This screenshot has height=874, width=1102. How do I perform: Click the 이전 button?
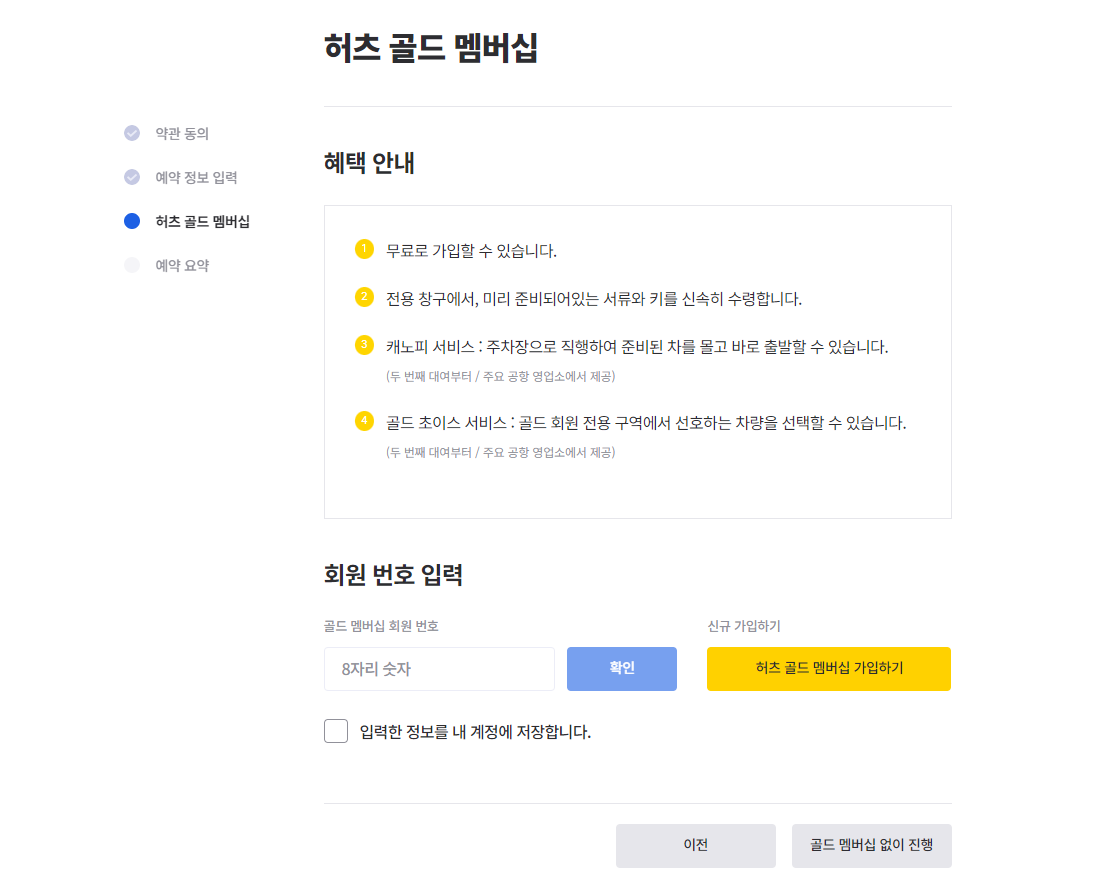point(695,845)
